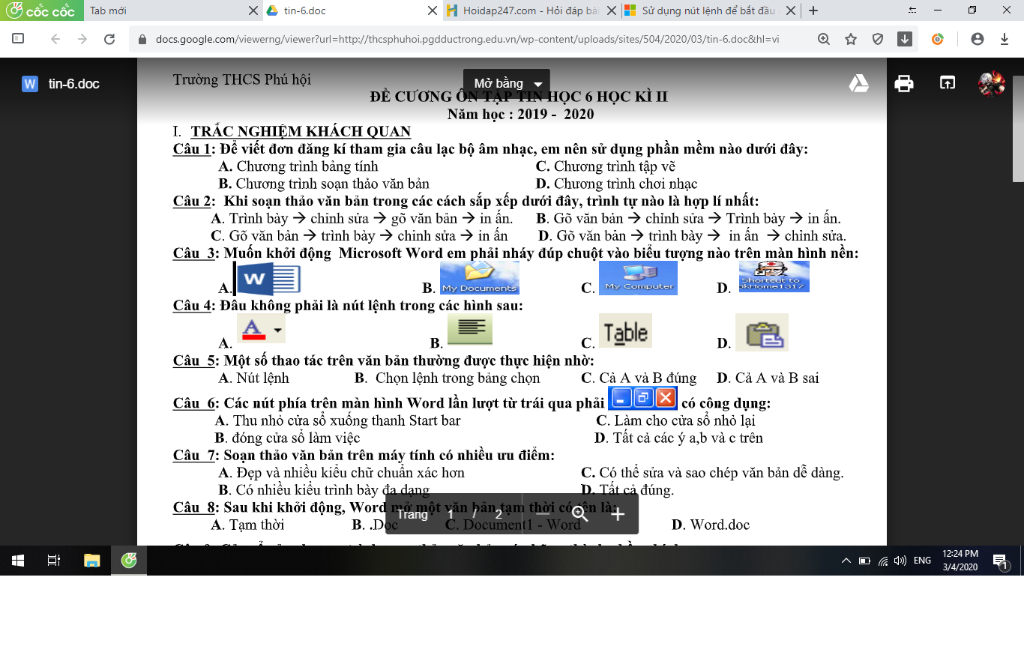This screenshot has width=1024, height=646.
Task: Click the My Documents image in Câu 3
Action: click(479, 278)
